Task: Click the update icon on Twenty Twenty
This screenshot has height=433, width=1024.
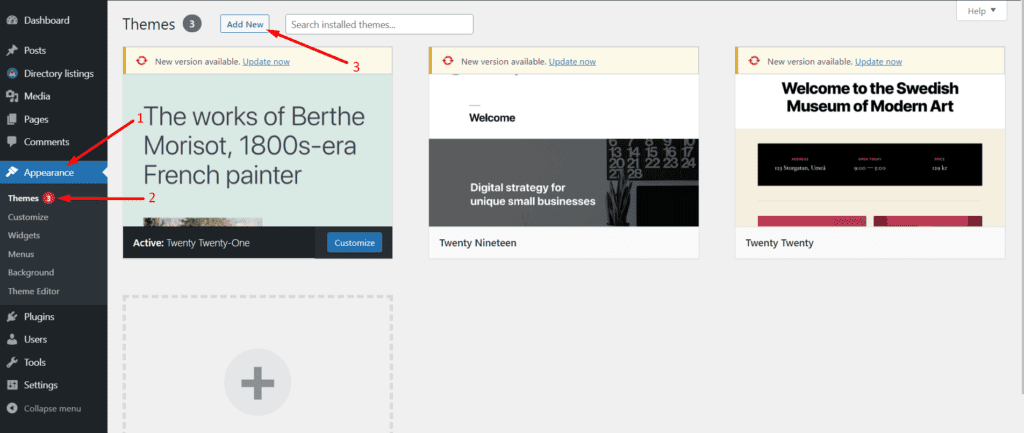Action: coord(754,61)
